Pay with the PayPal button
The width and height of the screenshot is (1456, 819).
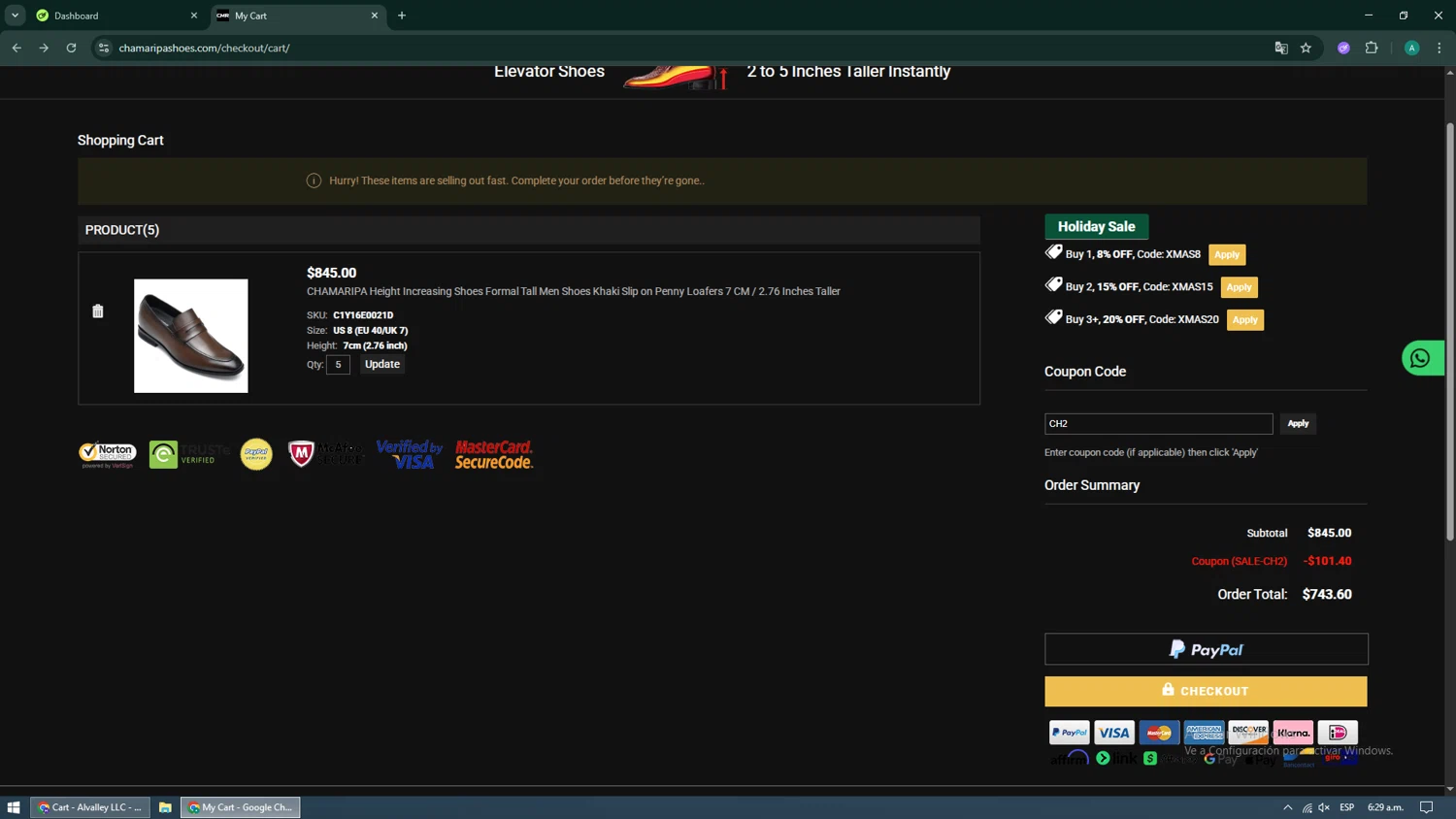pos(1207,649)
